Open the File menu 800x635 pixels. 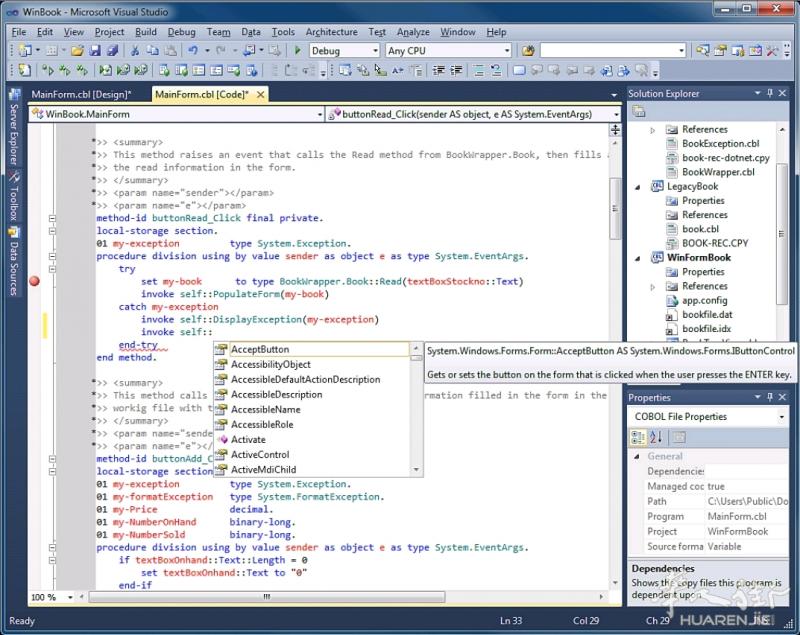click(19, 32)
